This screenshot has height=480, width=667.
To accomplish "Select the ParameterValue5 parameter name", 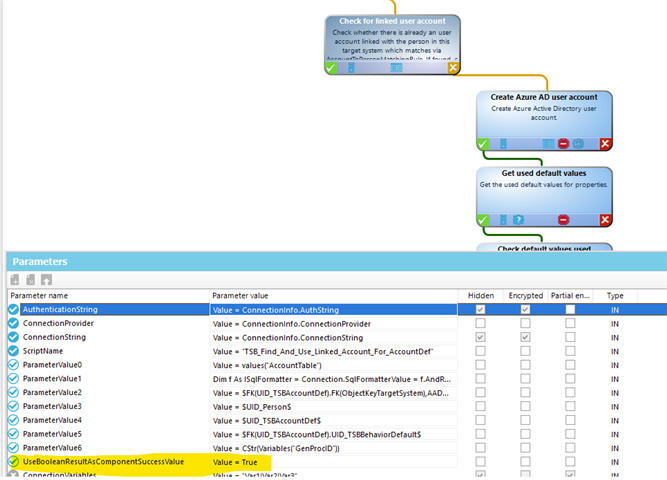I will 52,434.
